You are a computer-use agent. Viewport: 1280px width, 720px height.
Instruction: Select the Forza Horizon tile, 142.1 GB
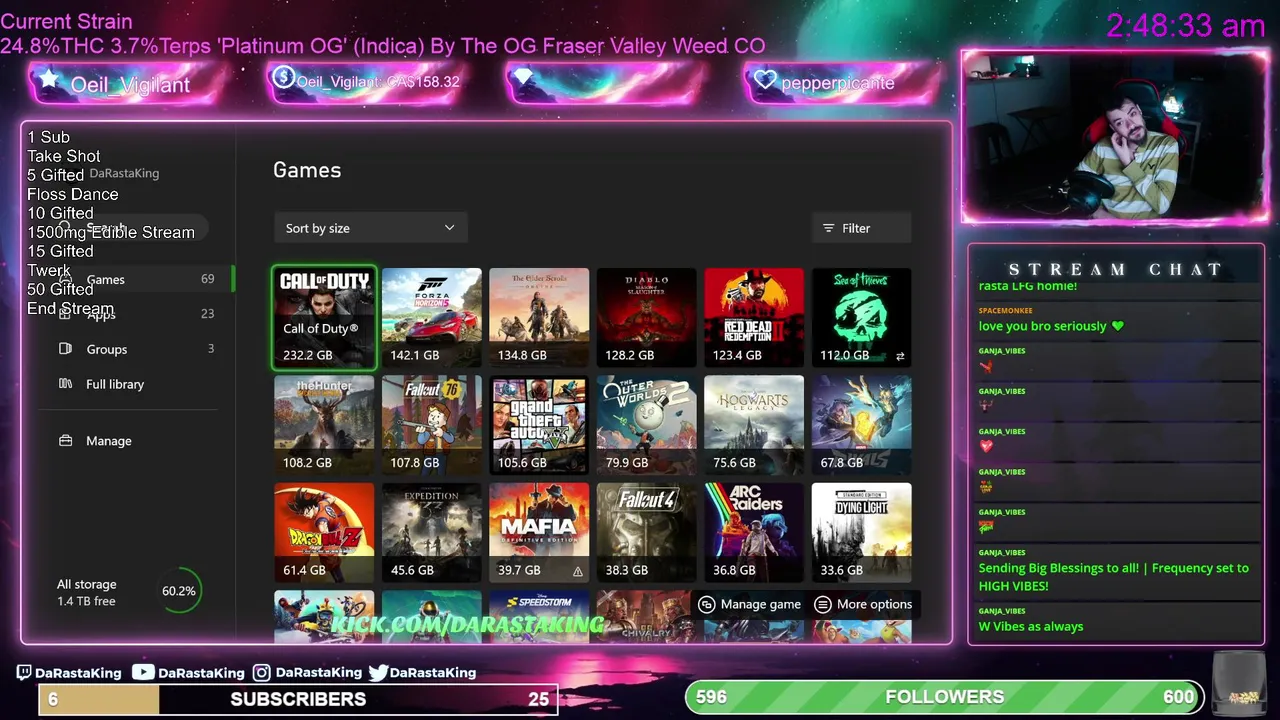click(x=431, y=317)
